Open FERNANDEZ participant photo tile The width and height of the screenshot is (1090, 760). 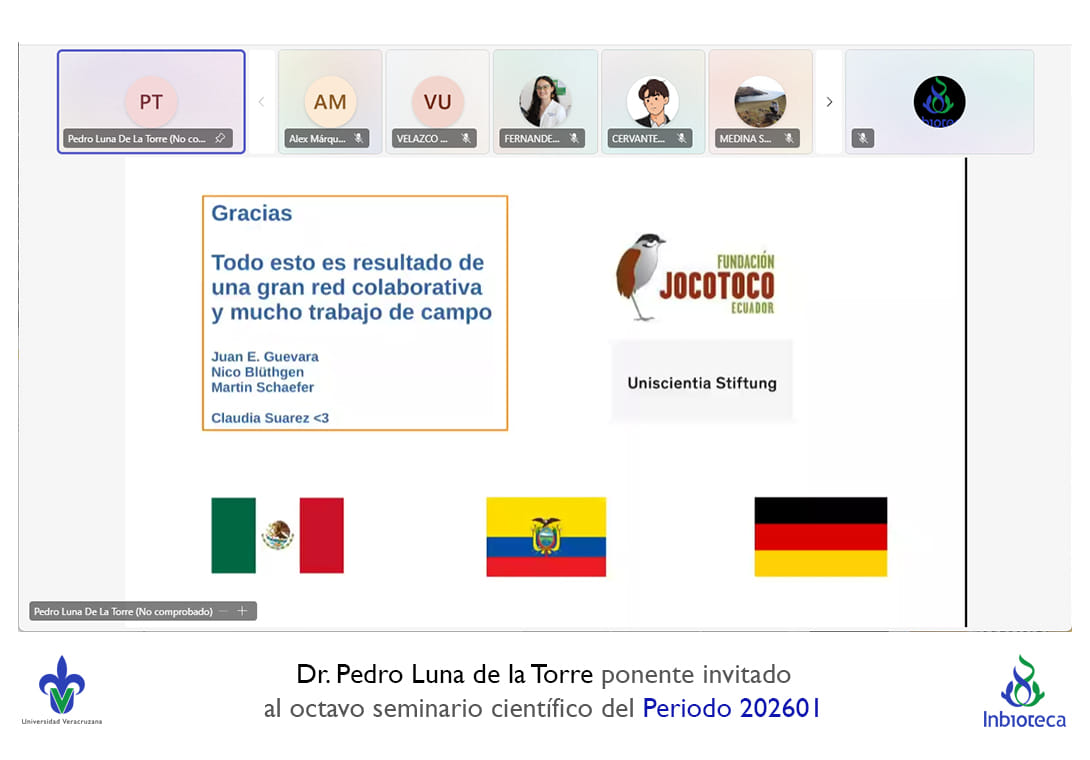(x=545, y=98)
